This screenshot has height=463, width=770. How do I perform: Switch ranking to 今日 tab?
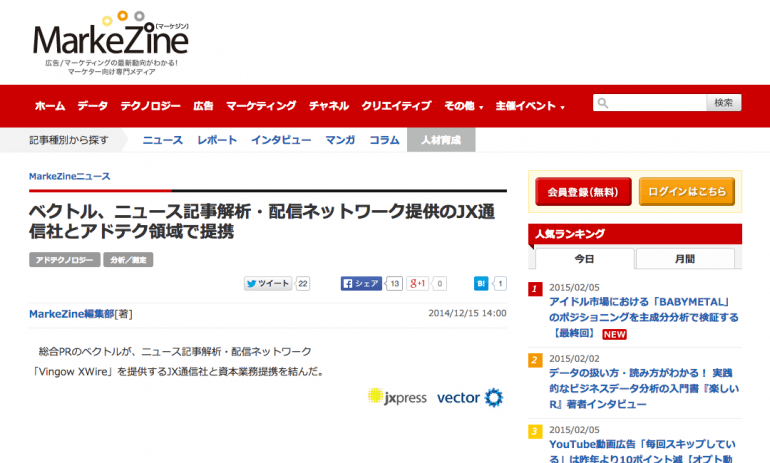(584, 259)
